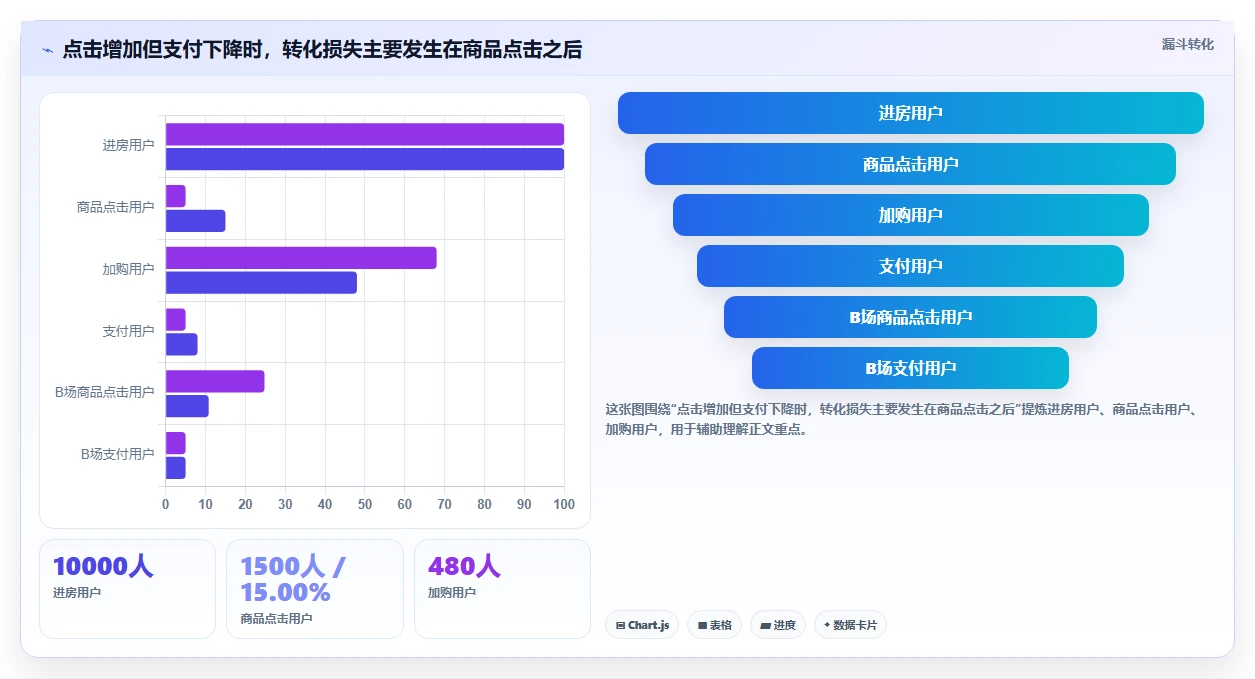
Task: Click the blue B场支付用户 chart bar
Action: click(175, 468)
